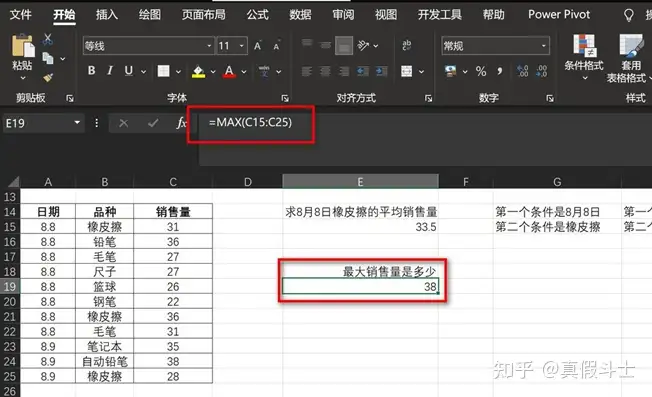
Task: Open the font name dropdown
Action: pos(209,46)
